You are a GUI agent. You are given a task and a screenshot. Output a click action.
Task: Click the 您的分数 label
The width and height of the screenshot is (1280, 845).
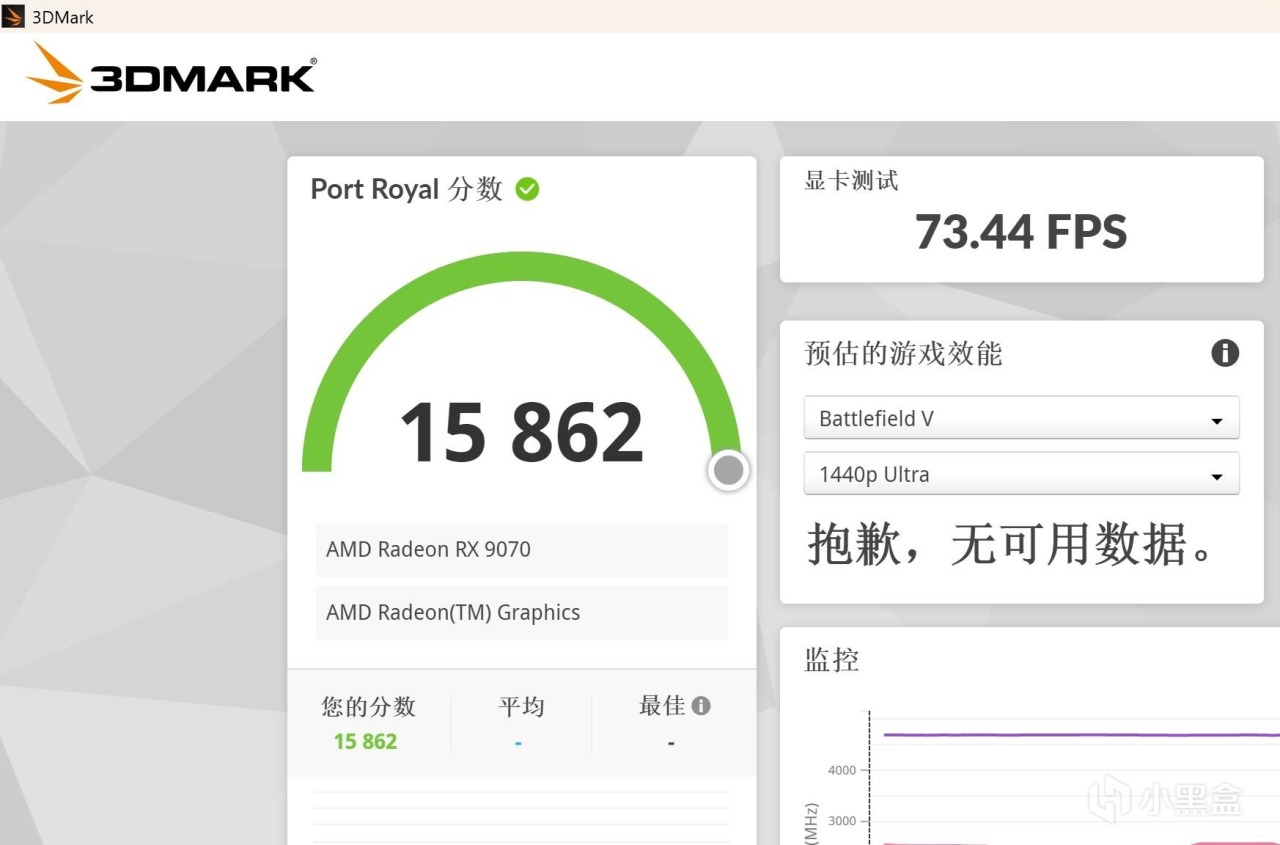(x=368, y=706)
